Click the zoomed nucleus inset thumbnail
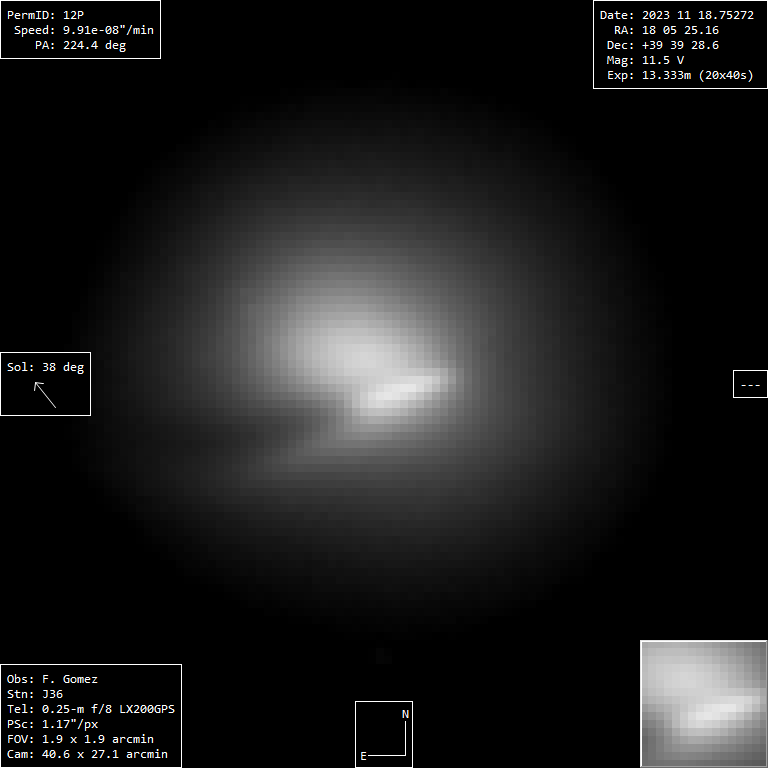The height and width of the screenshot is (768, 768). click(704, 704)
